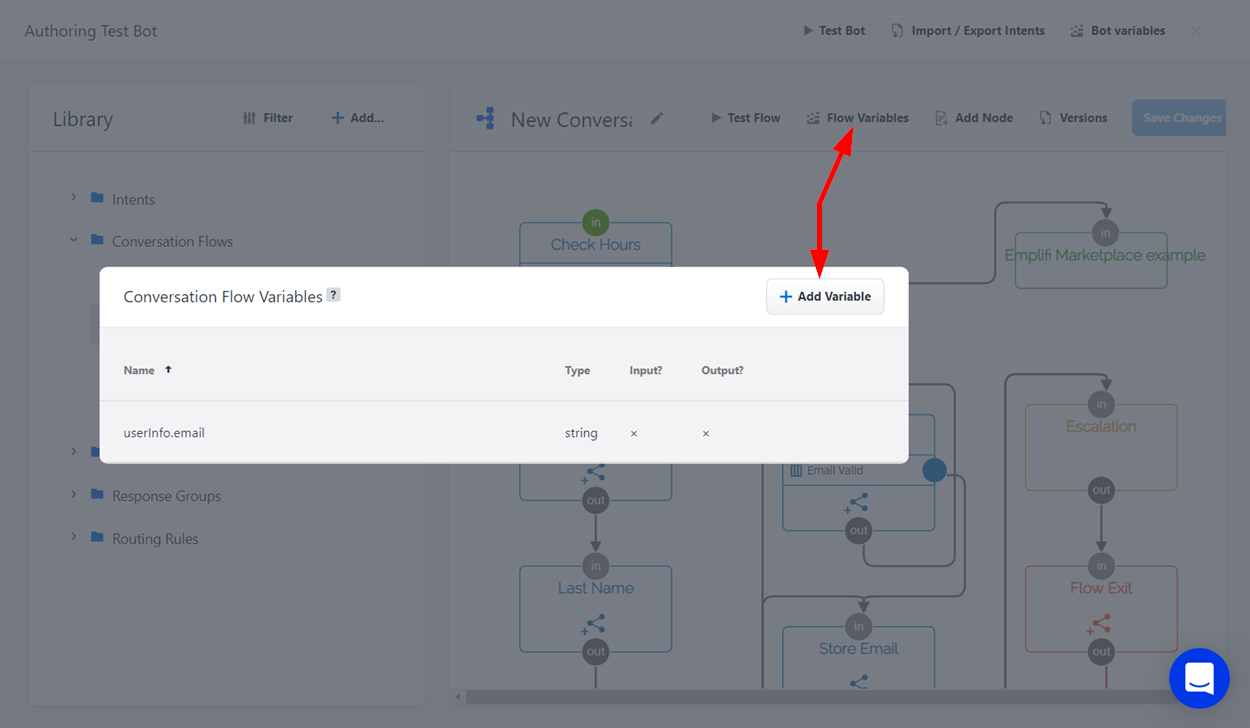Open the chat support bubble icon
1250x728 pixels.
pyautogui.click(x=1199, y=678)
